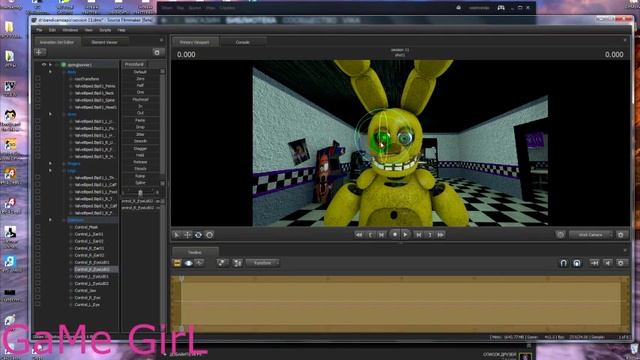Select the Primary Viewport tab
640x360 pixels.
[x=195, y=42]
